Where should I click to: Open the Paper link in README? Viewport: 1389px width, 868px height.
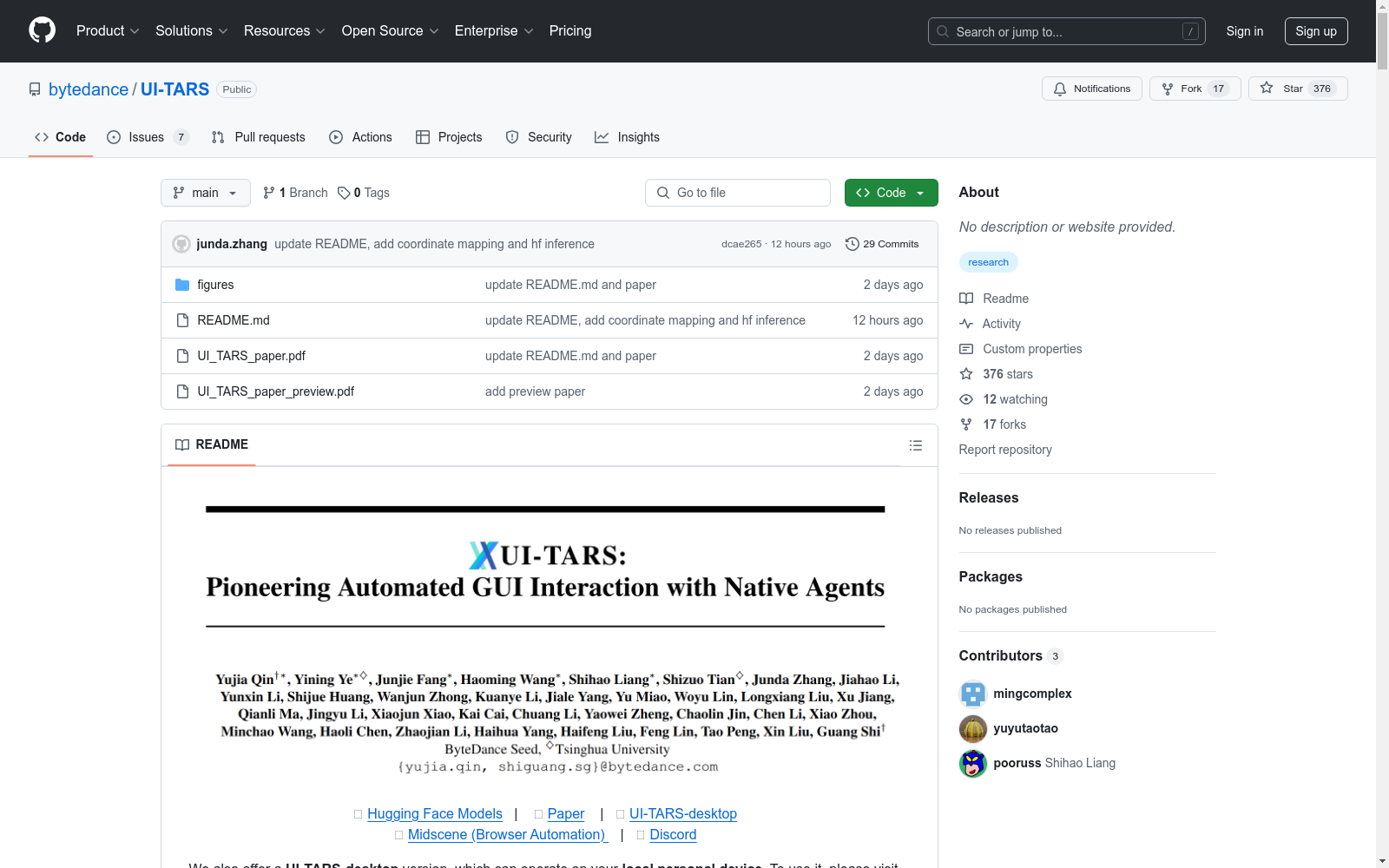point(566,813)
